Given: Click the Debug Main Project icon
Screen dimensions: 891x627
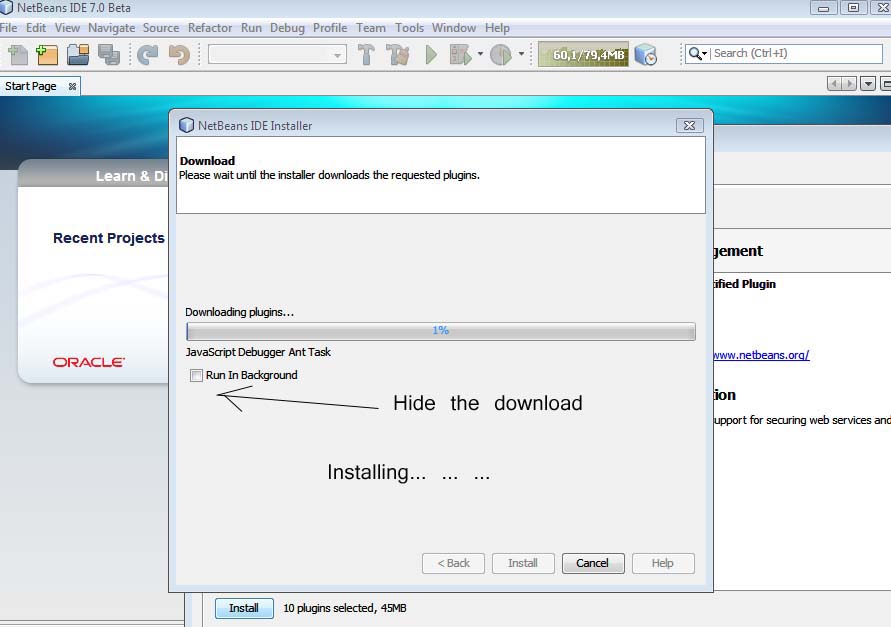Looking at the screenshot, I should pyautogui.click(x=460, y=55).
